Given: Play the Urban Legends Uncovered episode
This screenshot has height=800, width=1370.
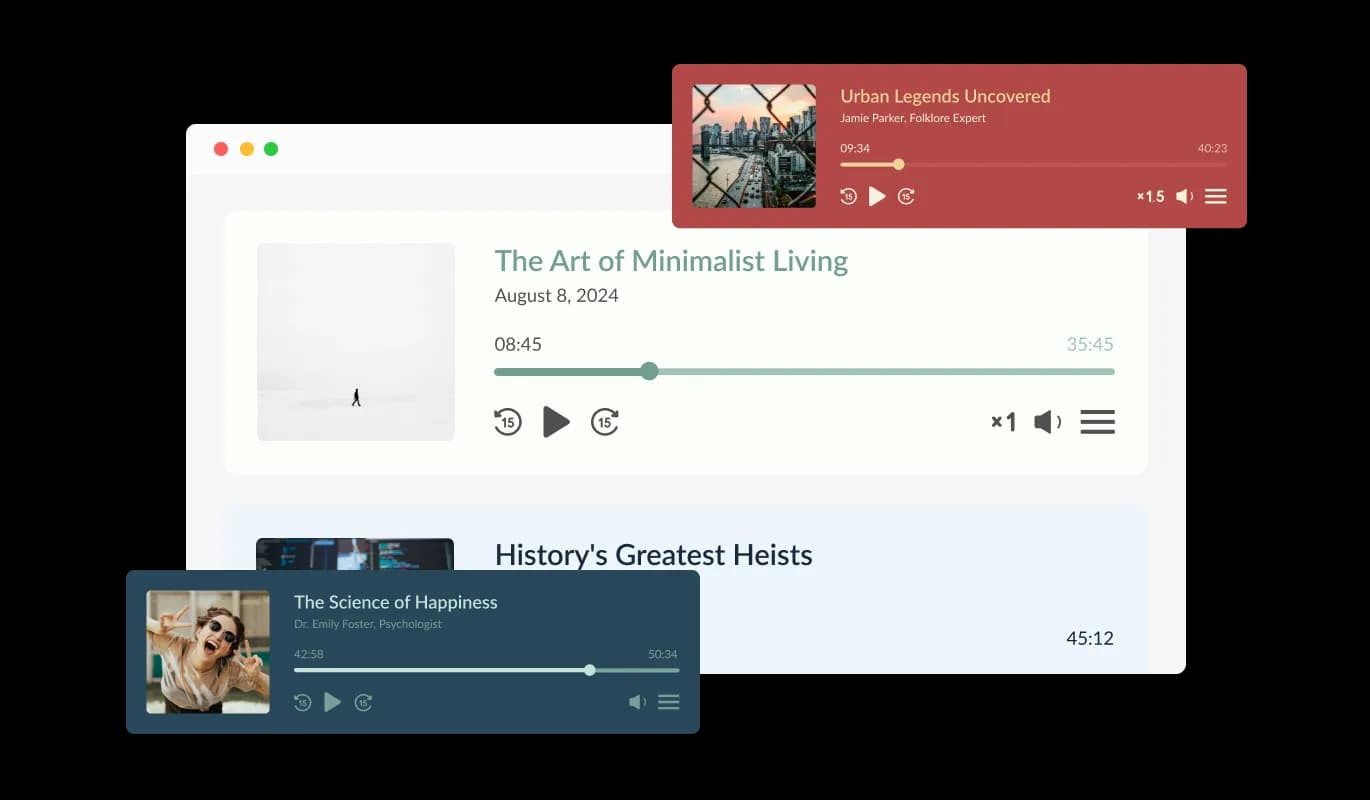Looking at the screenshot, I should 877,196.
